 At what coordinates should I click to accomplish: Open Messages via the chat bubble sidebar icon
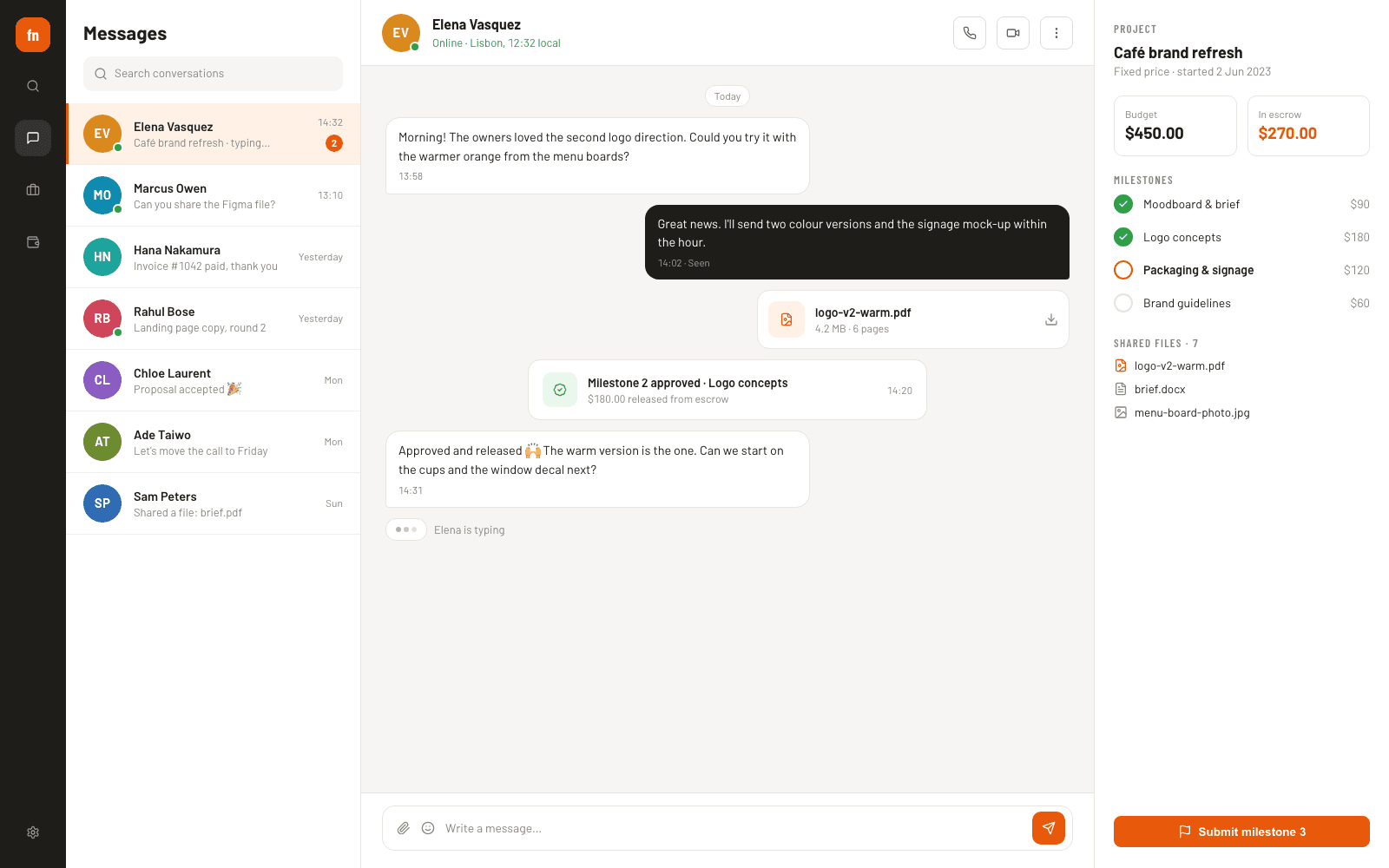click(33, 138)
